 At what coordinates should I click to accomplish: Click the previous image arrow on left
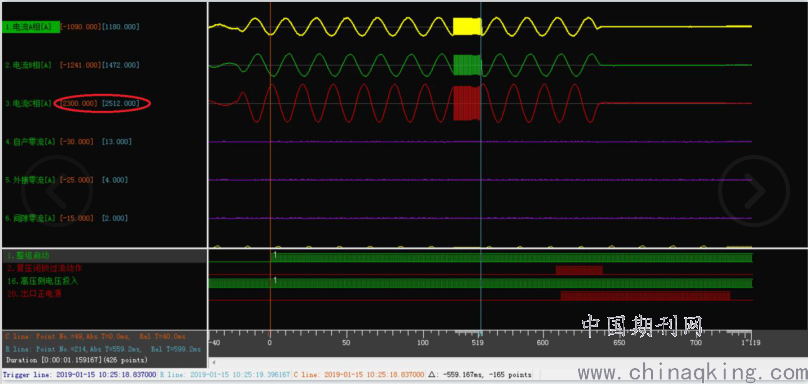click(x=57, y=191)
